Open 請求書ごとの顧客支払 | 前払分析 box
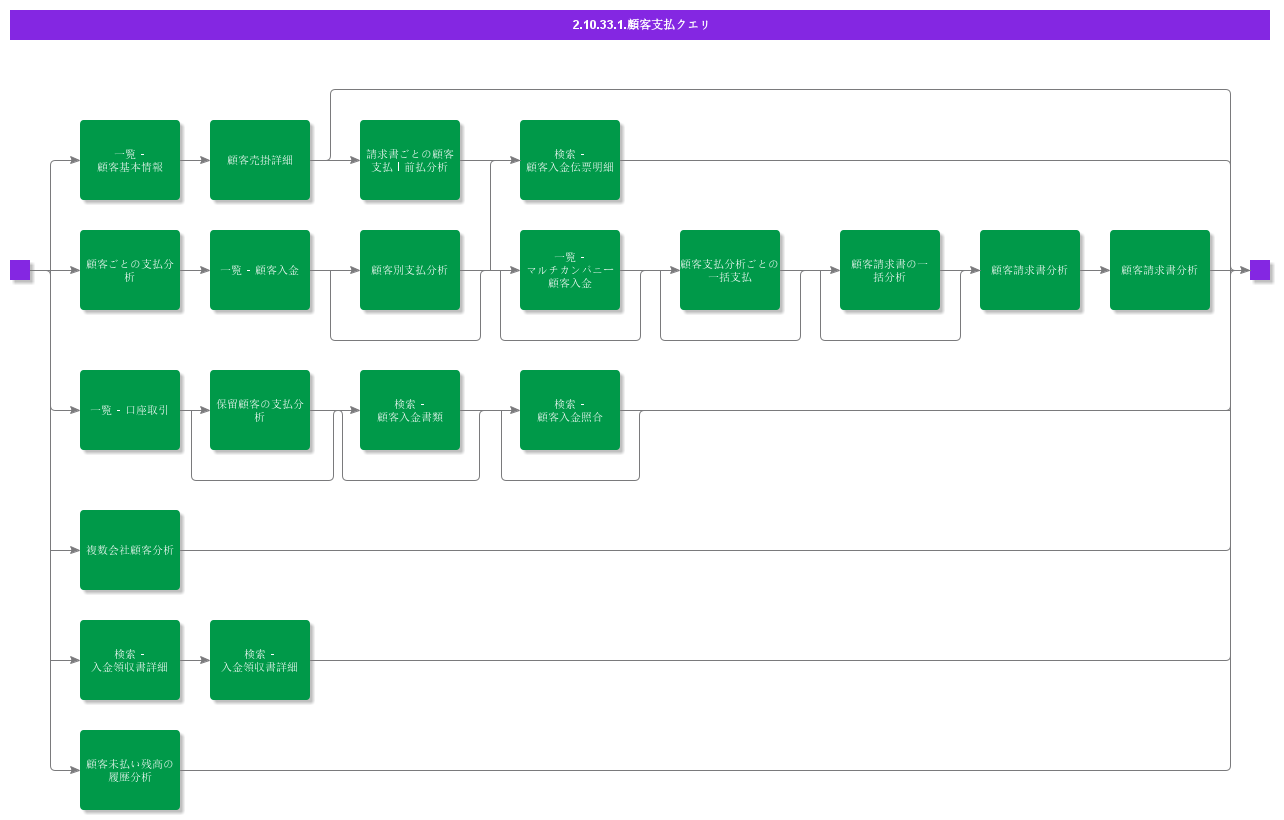This screenshot has height=820, width=1284. click(410, 160)
